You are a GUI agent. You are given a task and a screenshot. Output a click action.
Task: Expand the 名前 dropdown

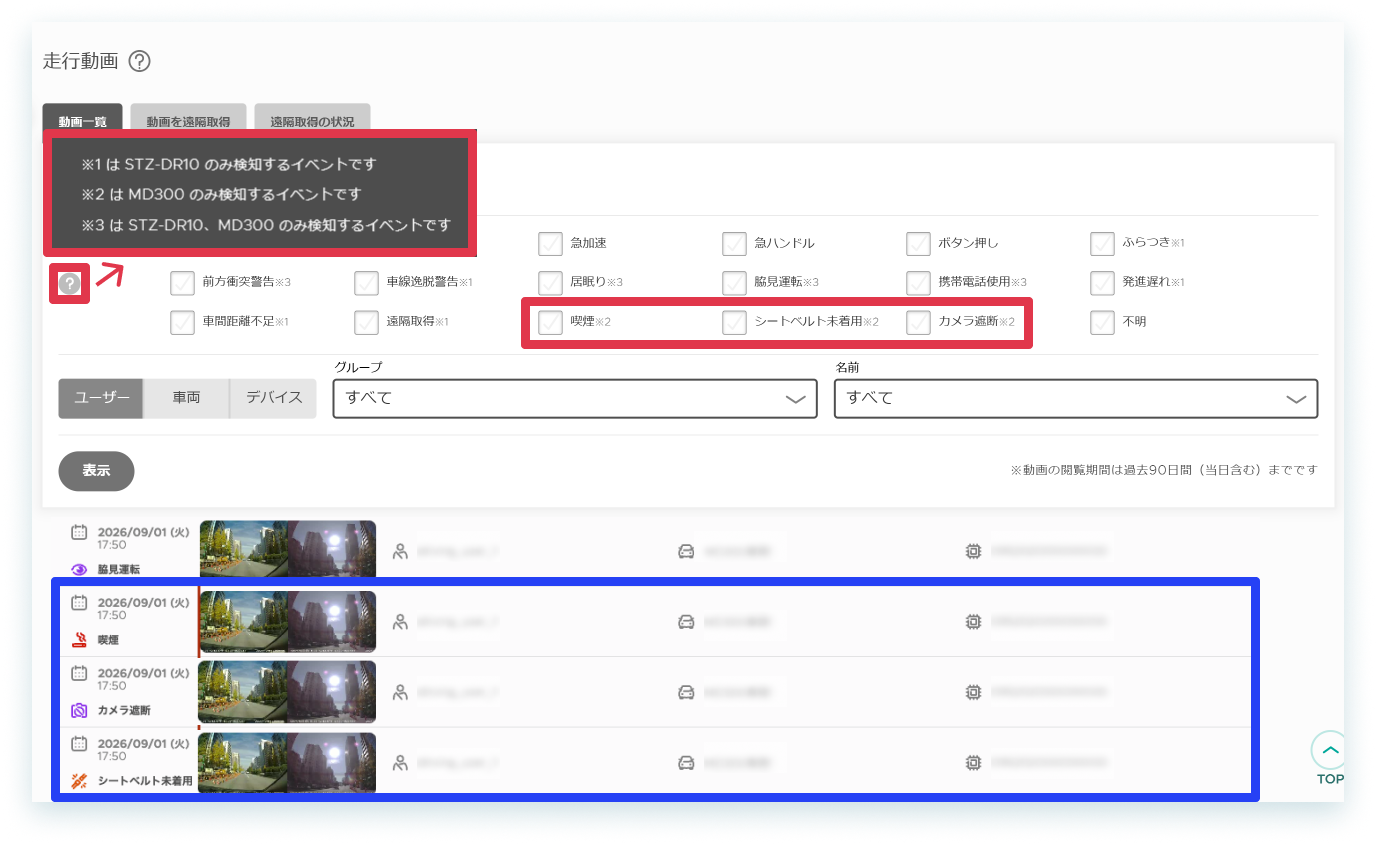point(1076,398)
